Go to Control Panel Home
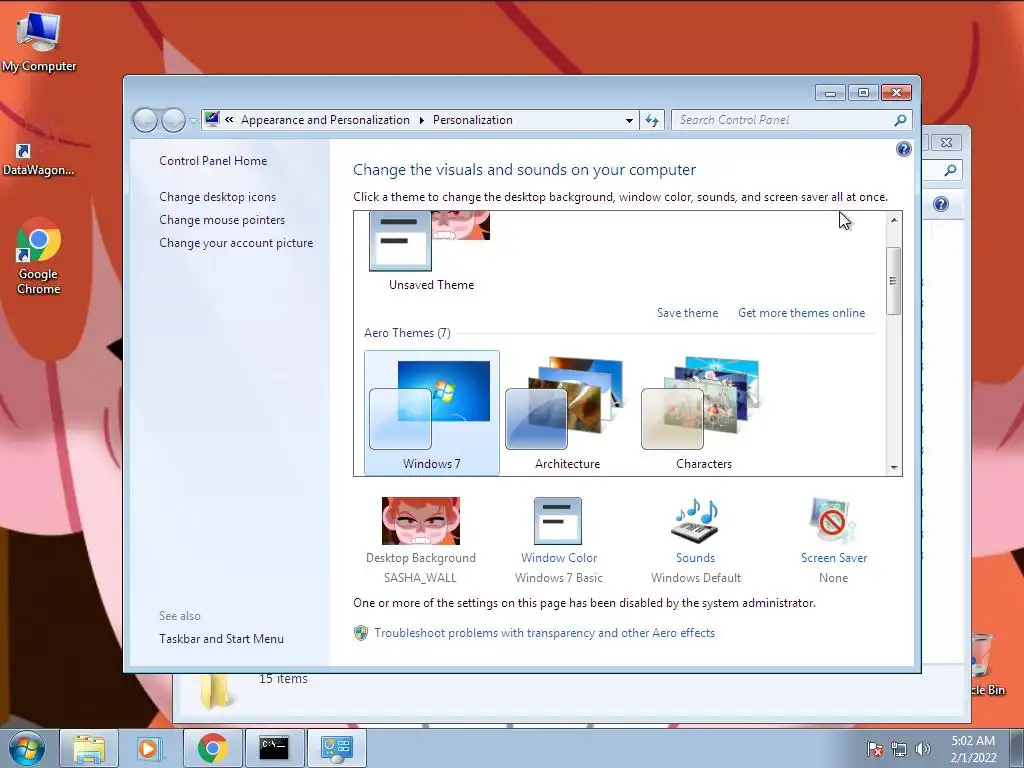The height and width of the screenshot is (768, 1024). (x=213, y=161)
